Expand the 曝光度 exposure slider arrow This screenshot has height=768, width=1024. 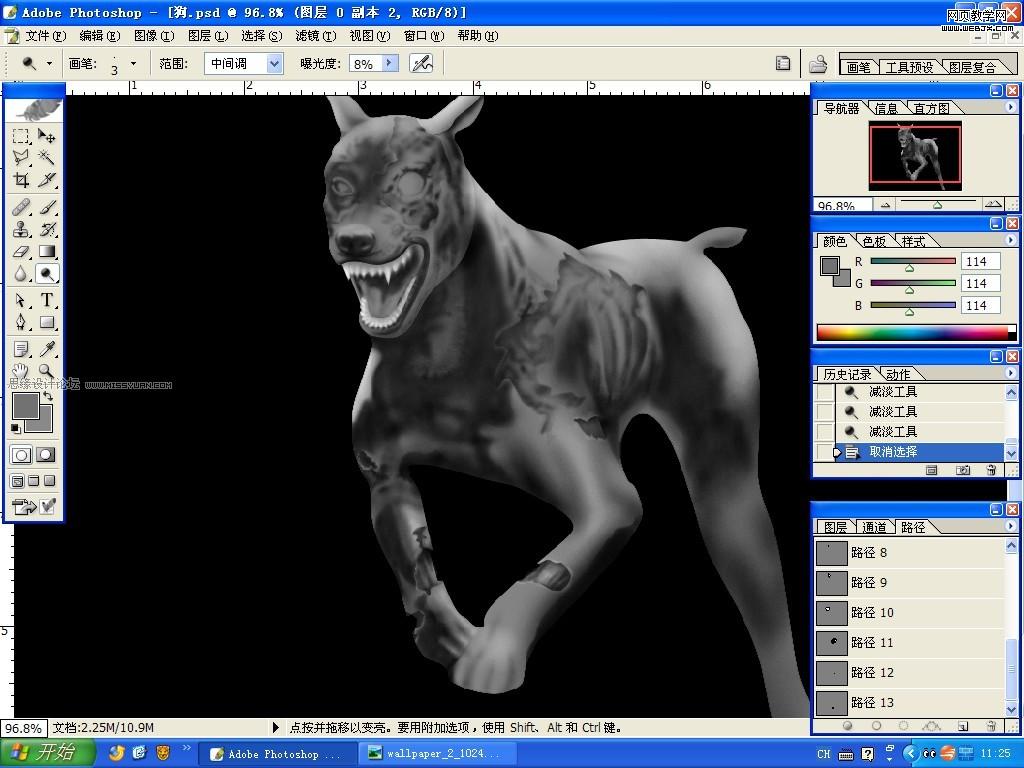pyautogui.click(x=389, y=63)
